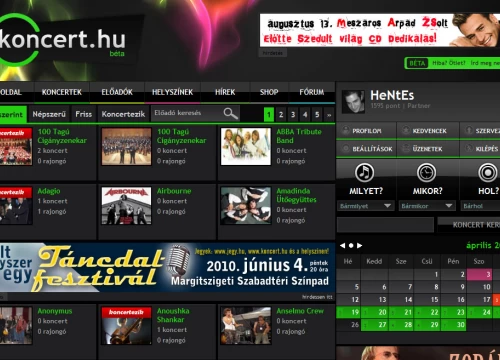Open PROFILOM button
Screen dimensions: 500x360
pos(366,131)
